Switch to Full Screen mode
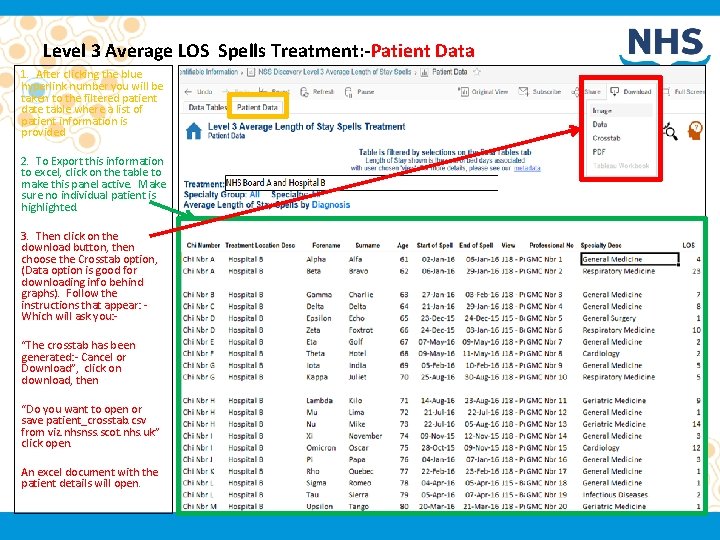The height and width of the screenshot is (540, 720). (x=684, y=92)
